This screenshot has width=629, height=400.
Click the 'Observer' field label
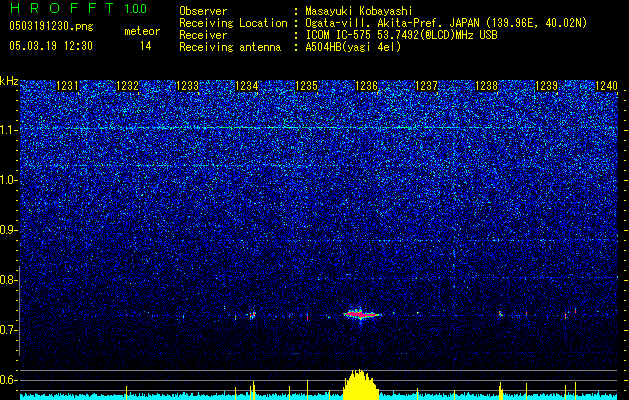(203, 11)
